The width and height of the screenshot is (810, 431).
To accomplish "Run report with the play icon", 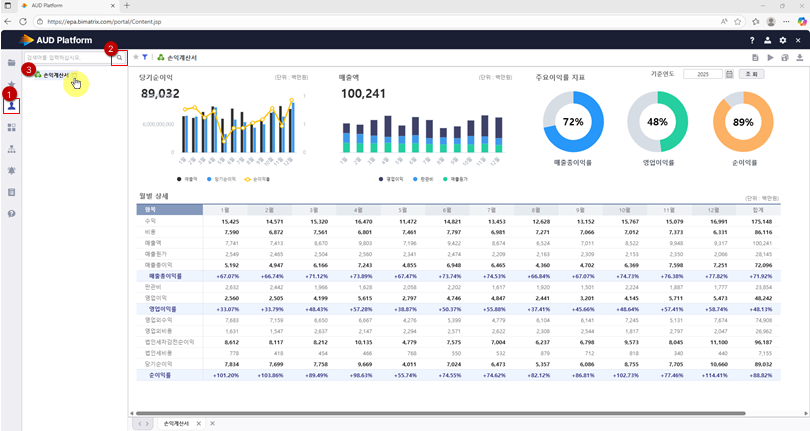I will click(769, 58).
